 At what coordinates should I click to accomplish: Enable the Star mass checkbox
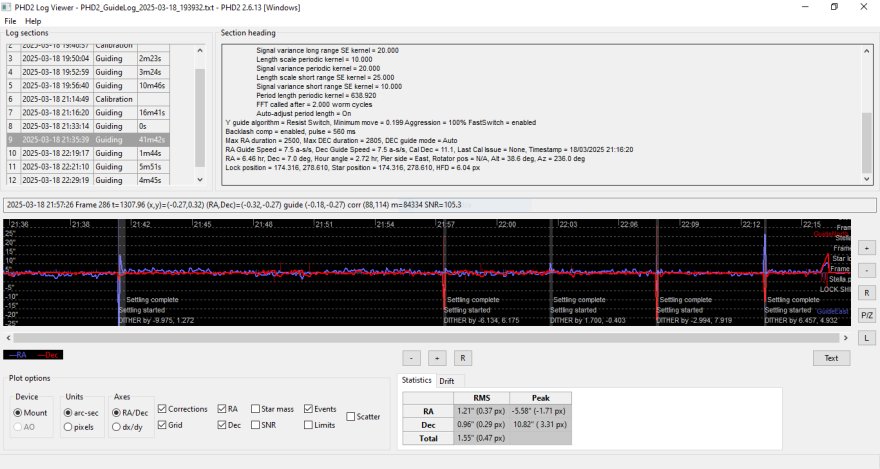point(257,409)
